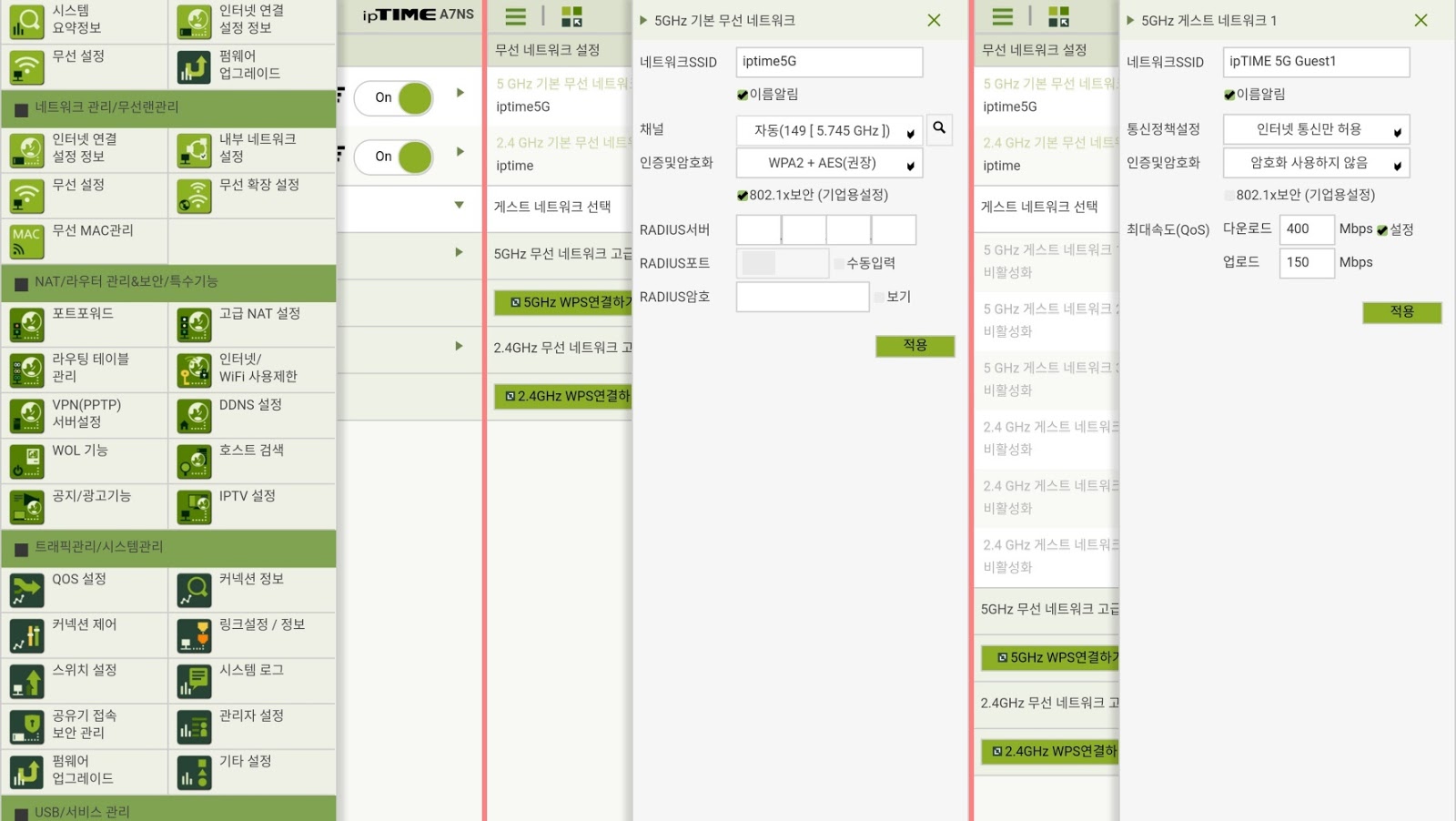Image resolution: width=1456 pixels, height=821 pixels.
Task: Click 2.4GHz WPS연결하기 in the right panel
Action: click(x=1050, y=751)
